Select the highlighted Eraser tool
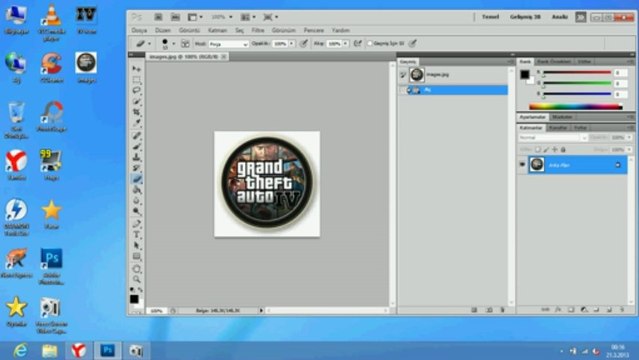The image size is (639, 360). (137, 179)
